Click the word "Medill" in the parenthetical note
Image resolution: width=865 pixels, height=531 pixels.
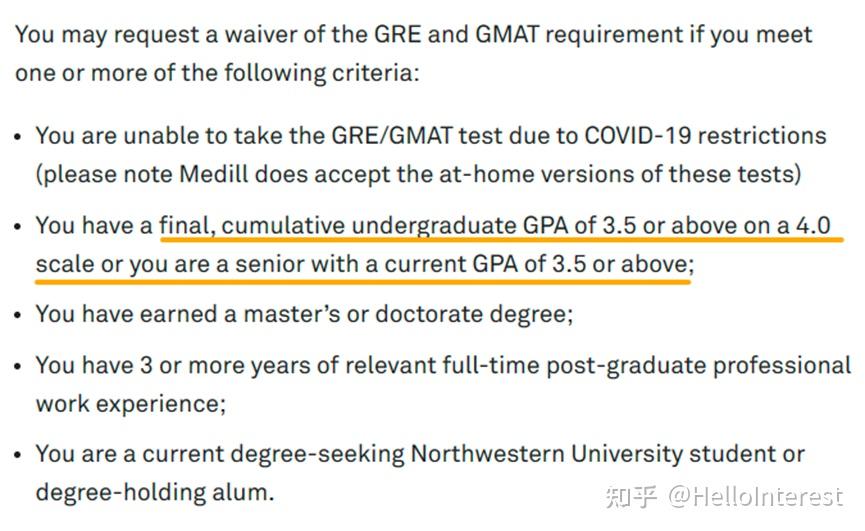click(x=214, y=174)
